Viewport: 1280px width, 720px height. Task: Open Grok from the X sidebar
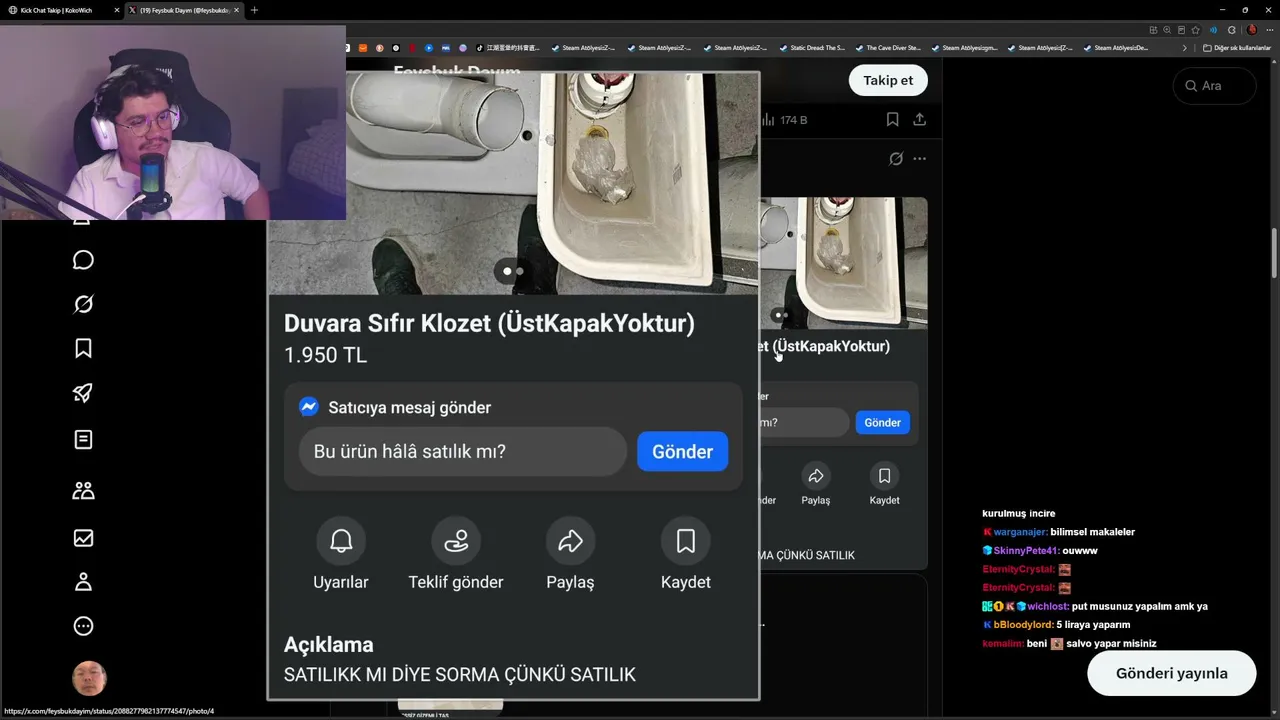[83, 304]
